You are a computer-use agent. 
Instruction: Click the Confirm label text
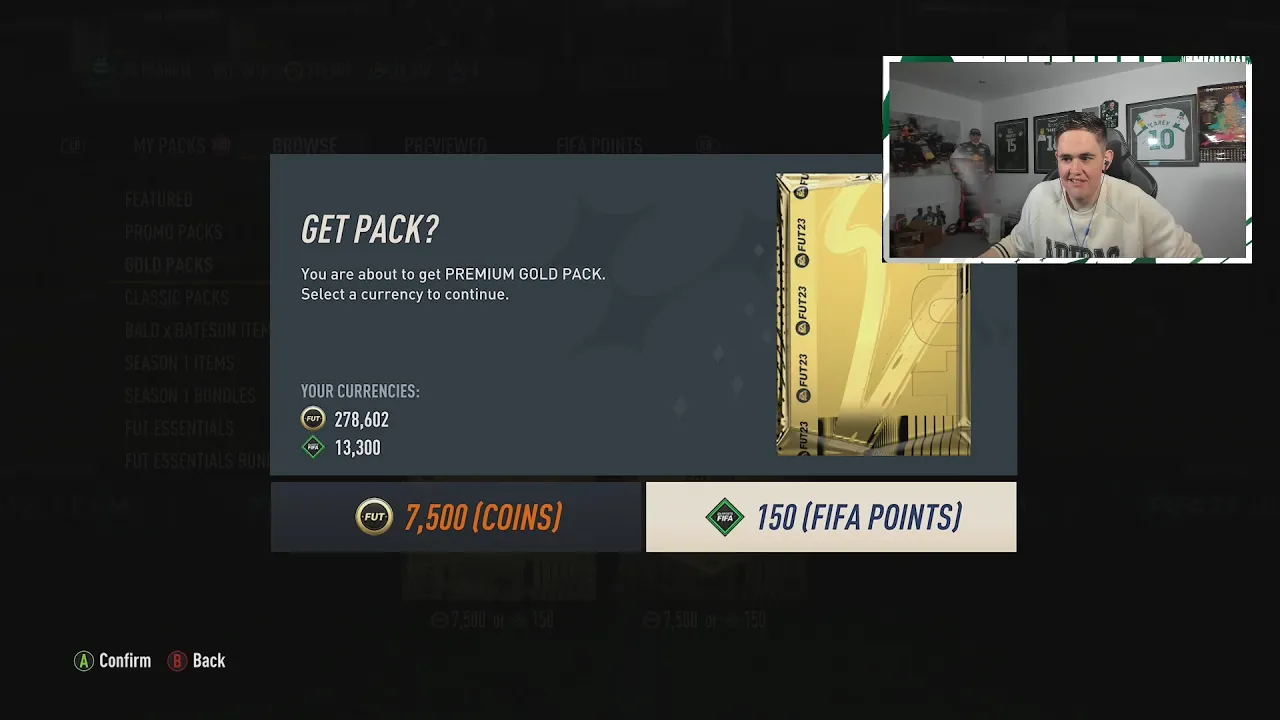pyautogui.click(x=125, y=661)
